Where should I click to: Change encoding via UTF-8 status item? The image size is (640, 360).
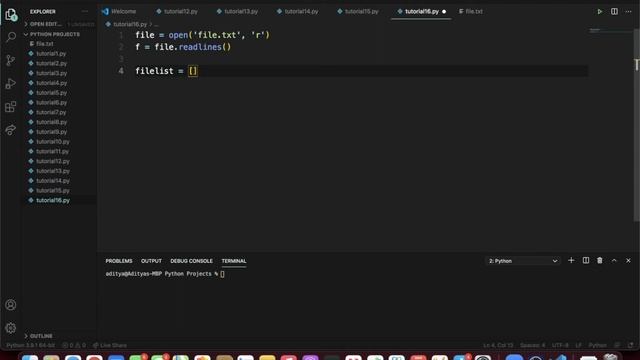tap(560, 345)
